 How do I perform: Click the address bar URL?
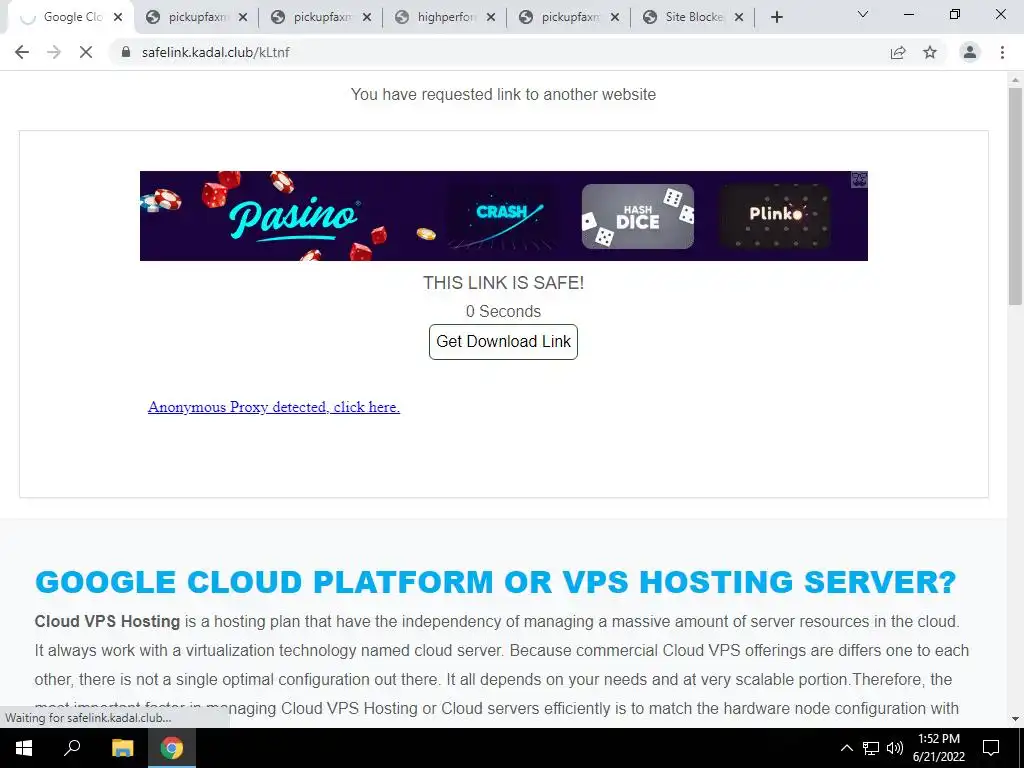216,52
